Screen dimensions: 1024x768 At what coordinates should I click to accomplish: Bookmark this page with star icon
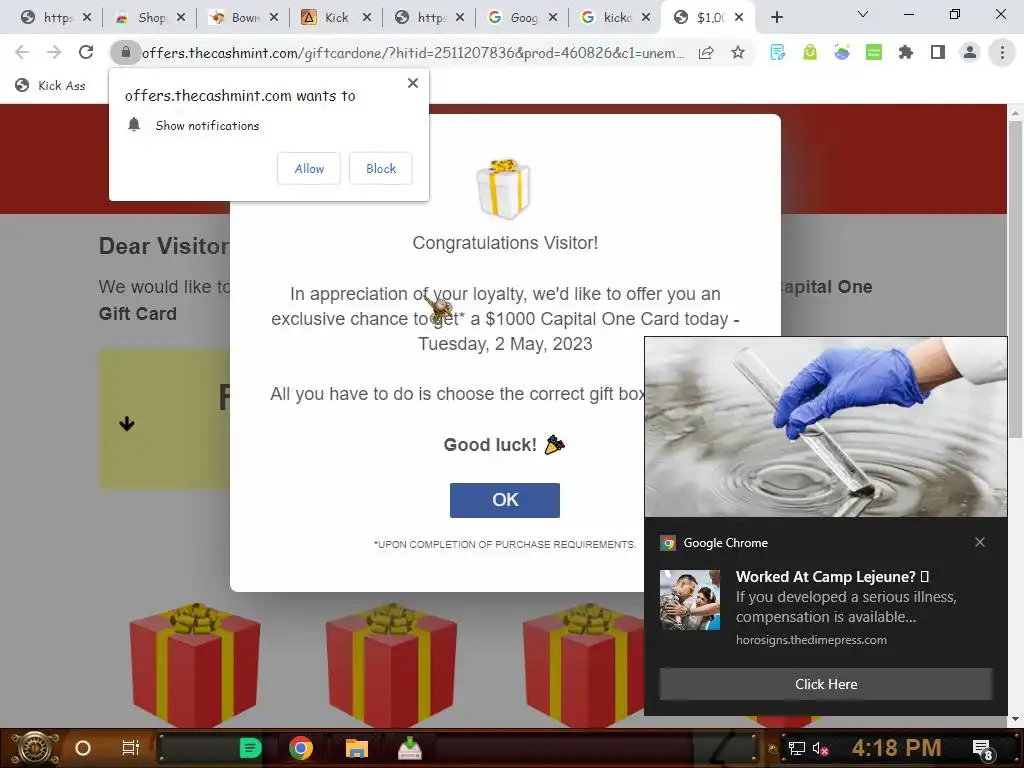coord(738,52)
